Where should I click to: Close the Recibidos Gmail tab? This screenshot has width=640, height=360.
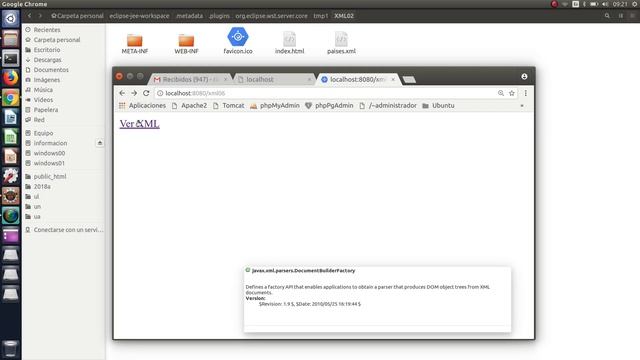pyautogui.click(x=225, y=79)
